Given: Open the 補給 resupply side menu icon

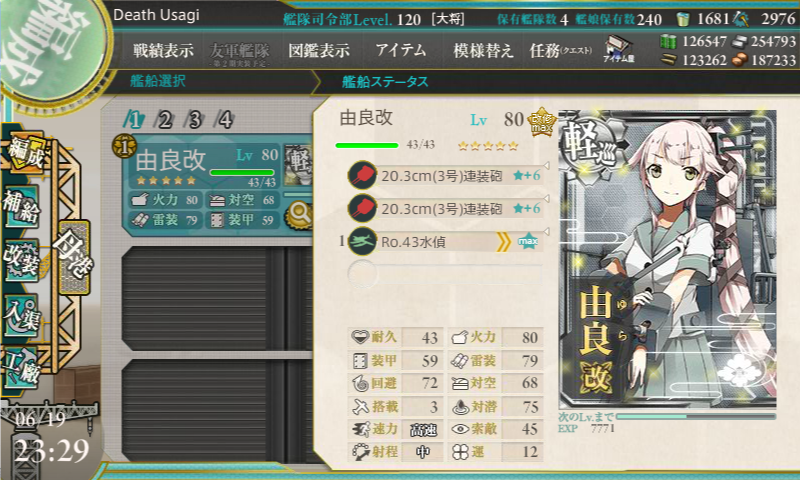Looking at the screenshot, I should (x=21, y=208).
